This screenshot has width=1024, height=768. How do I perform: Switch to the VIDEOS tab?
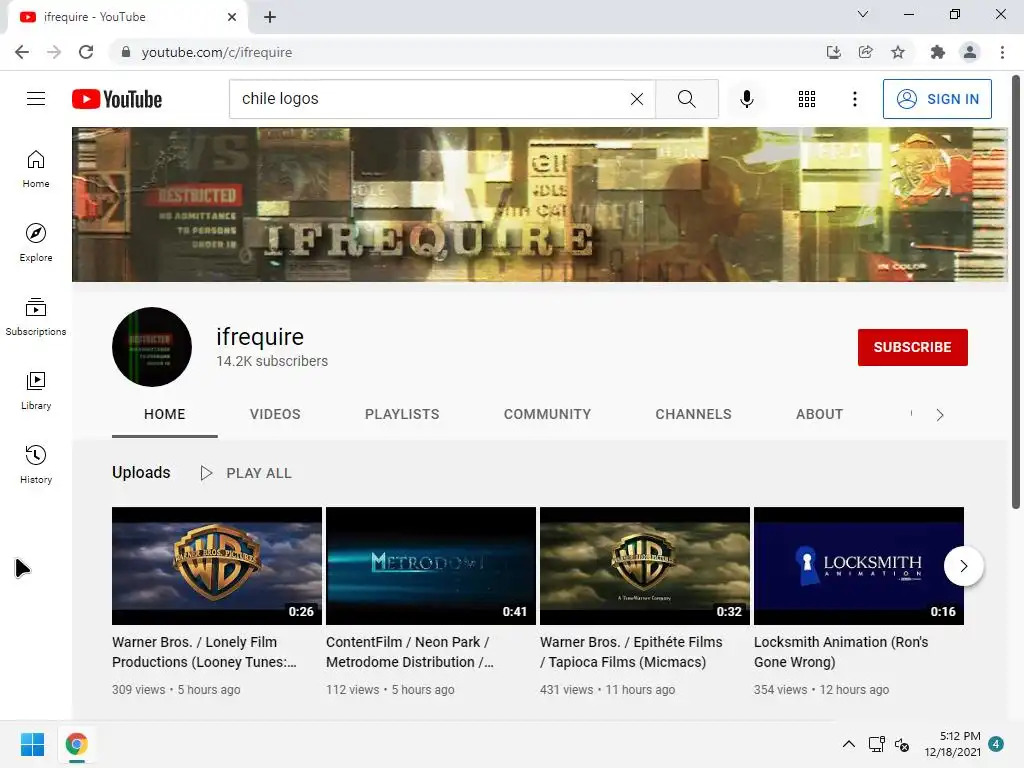pyautogui.click(x=275, y=414)
